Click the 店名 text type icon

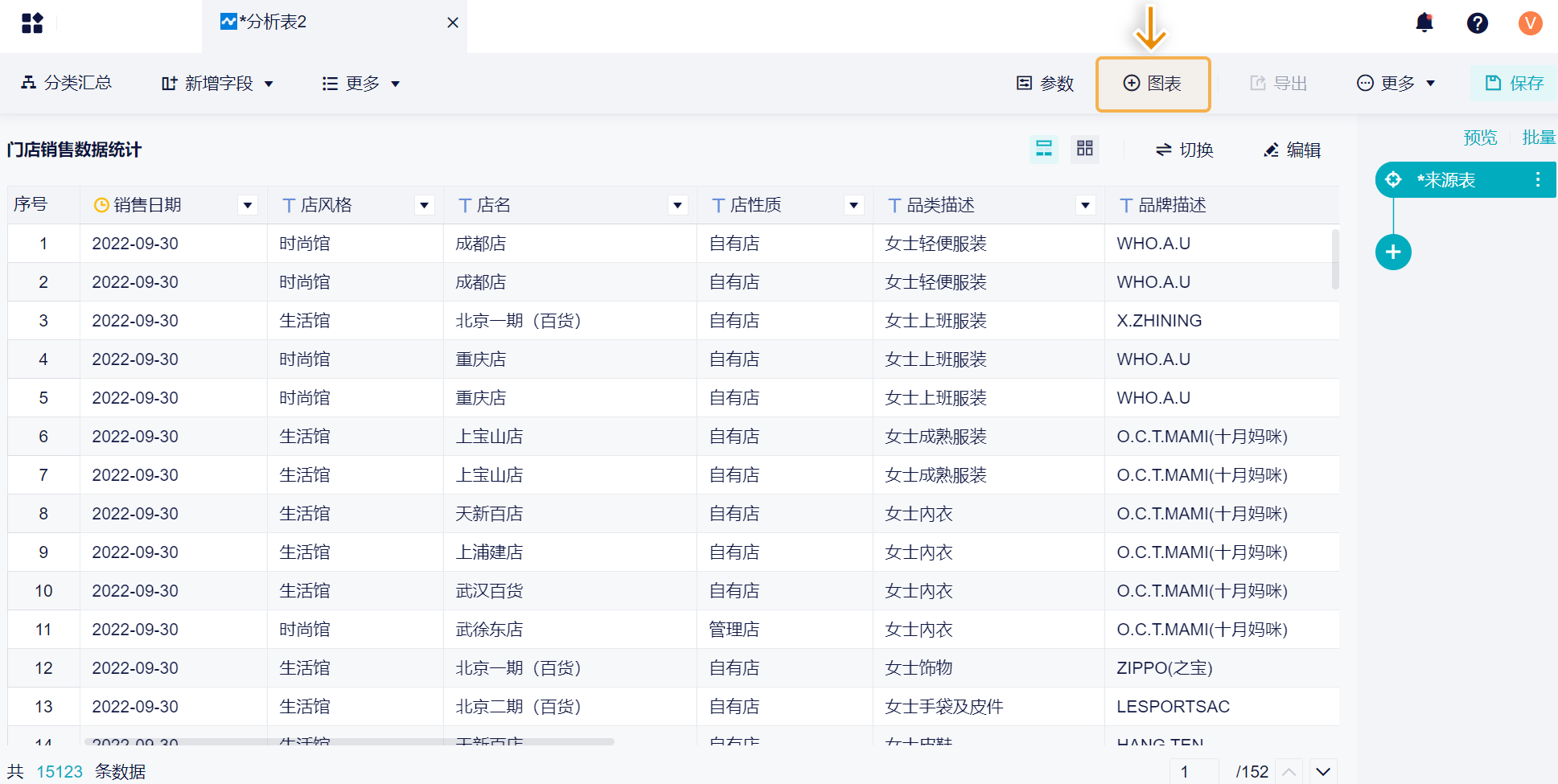click(x=465, y=206)
